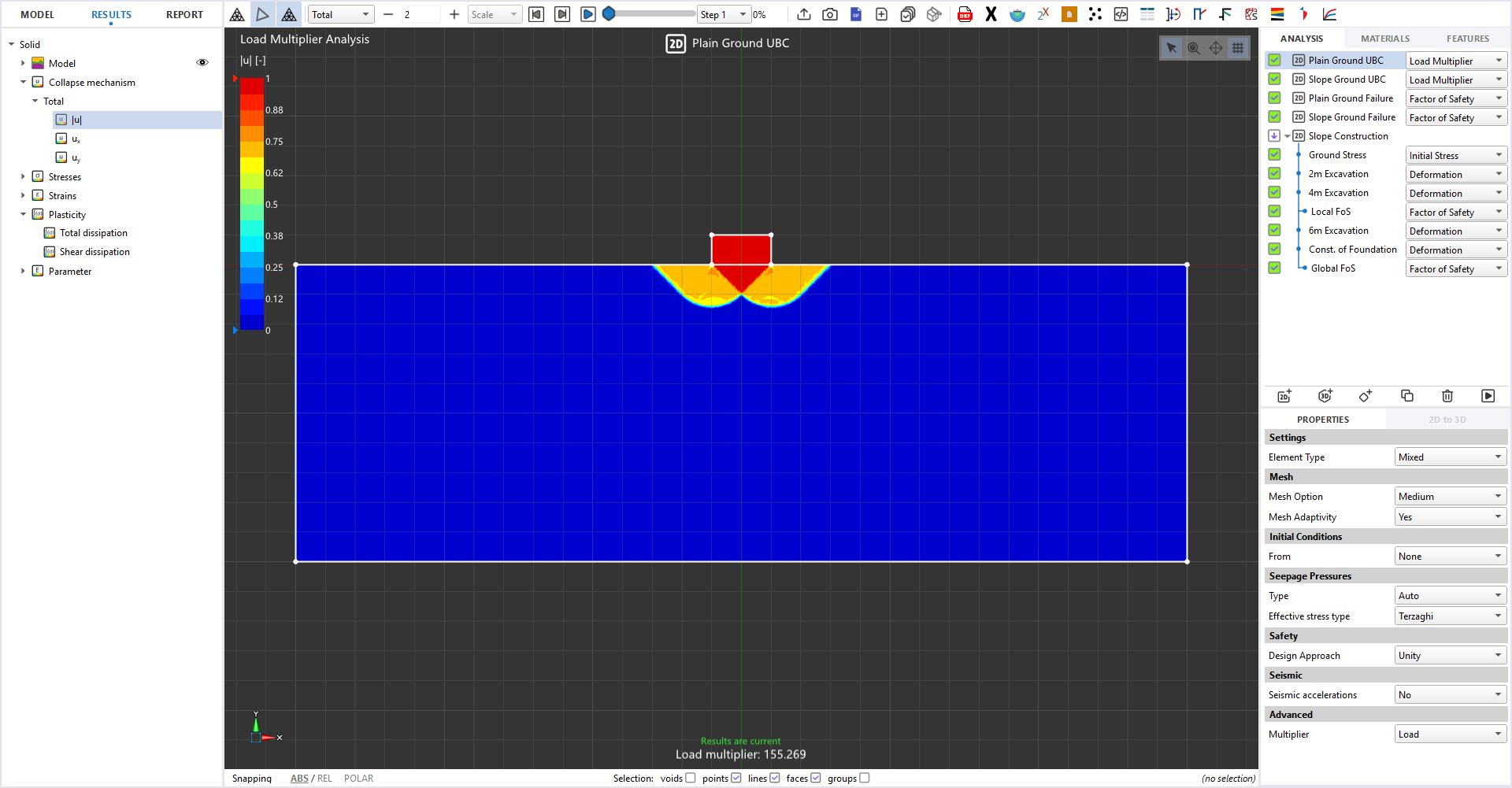Click the camera screenshot icon
Screen dimensions: 1512x788
tap(830, 14)
